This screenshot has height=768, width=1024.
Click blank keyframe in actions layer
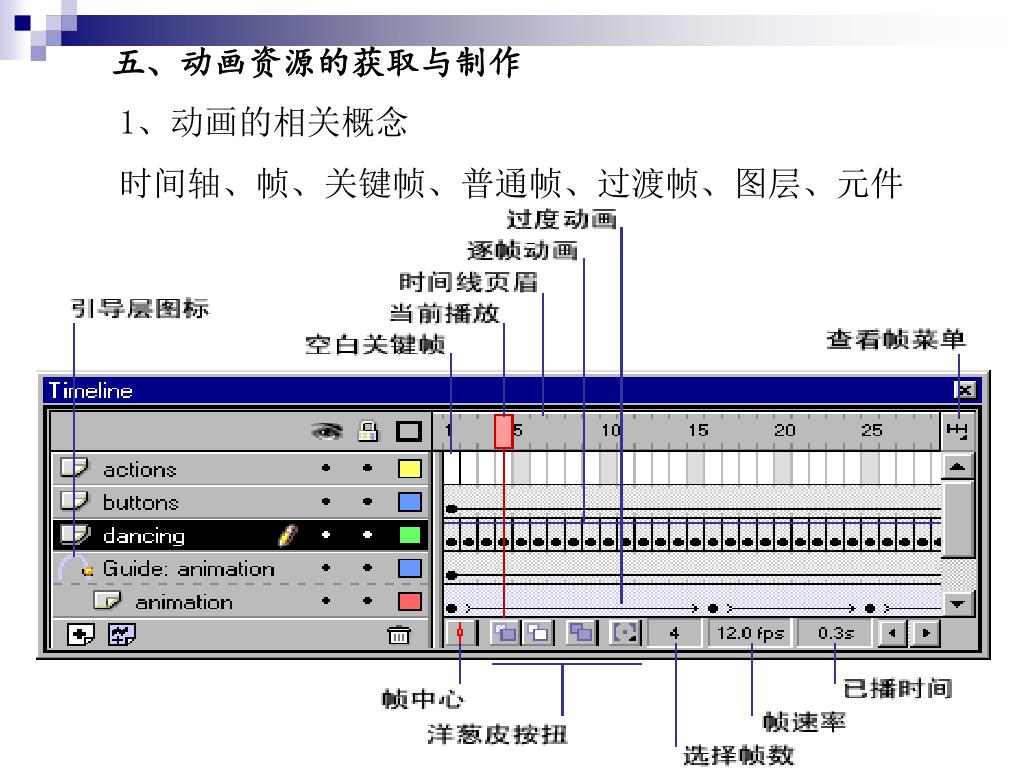[x=451, y=468]
